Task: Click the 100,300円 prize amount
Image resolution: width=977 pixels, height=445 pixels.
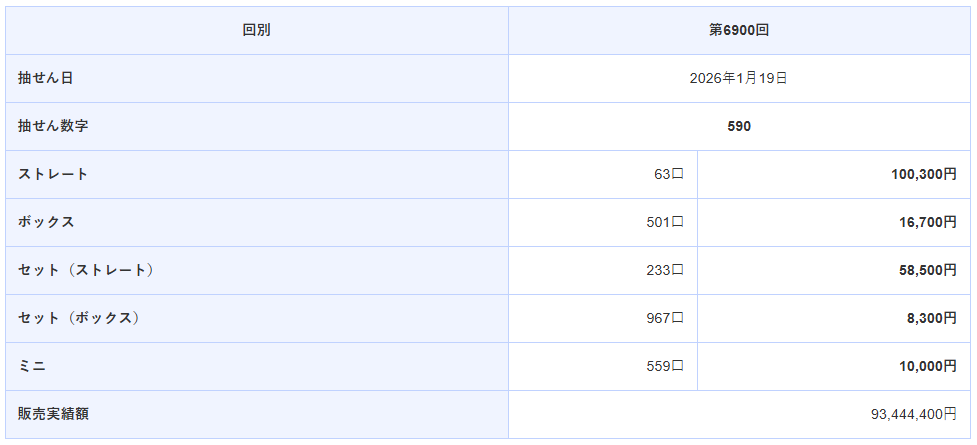Action: tap(924, 174)
